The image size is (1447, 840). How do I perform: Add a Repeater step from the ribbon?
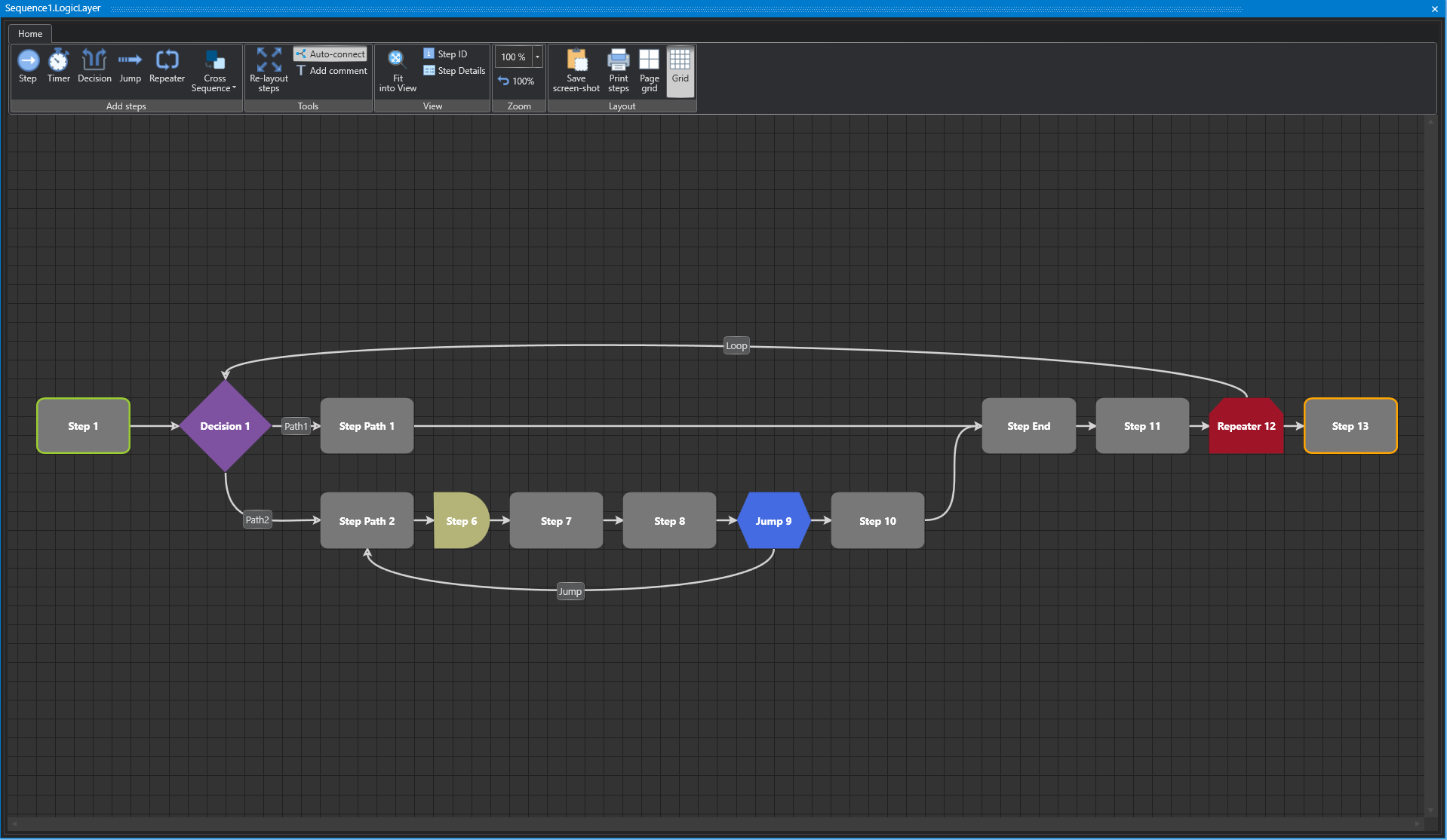click(x=167, y=66)
